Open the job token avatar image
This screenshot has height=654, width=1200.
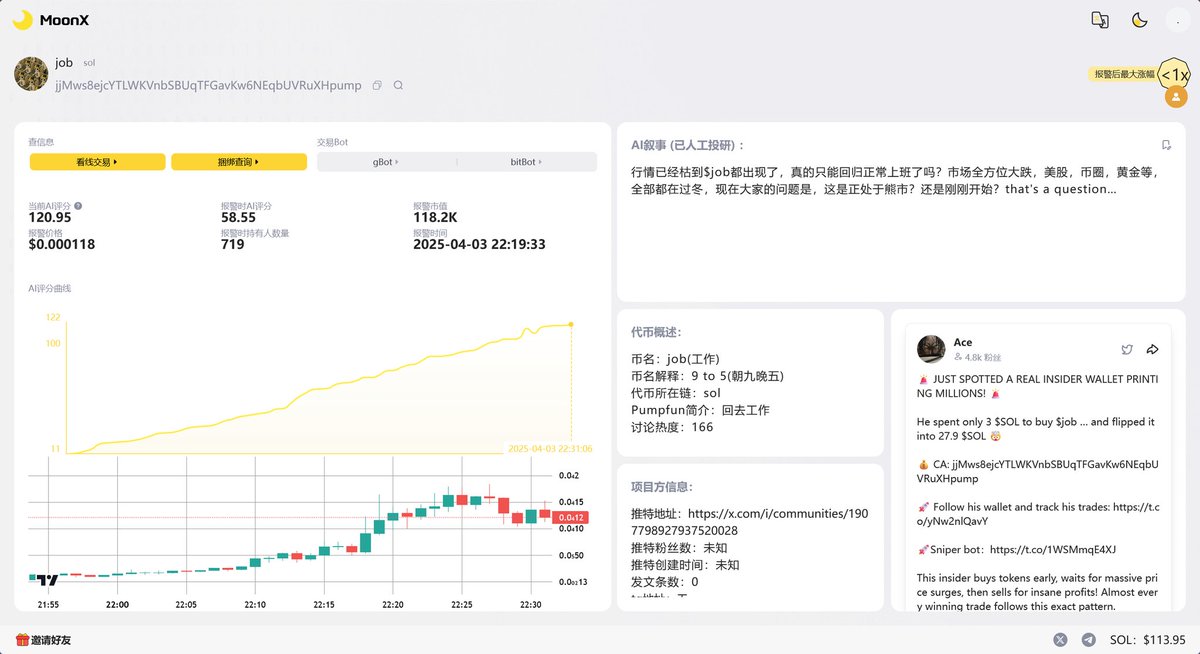(x=30, y=74)
